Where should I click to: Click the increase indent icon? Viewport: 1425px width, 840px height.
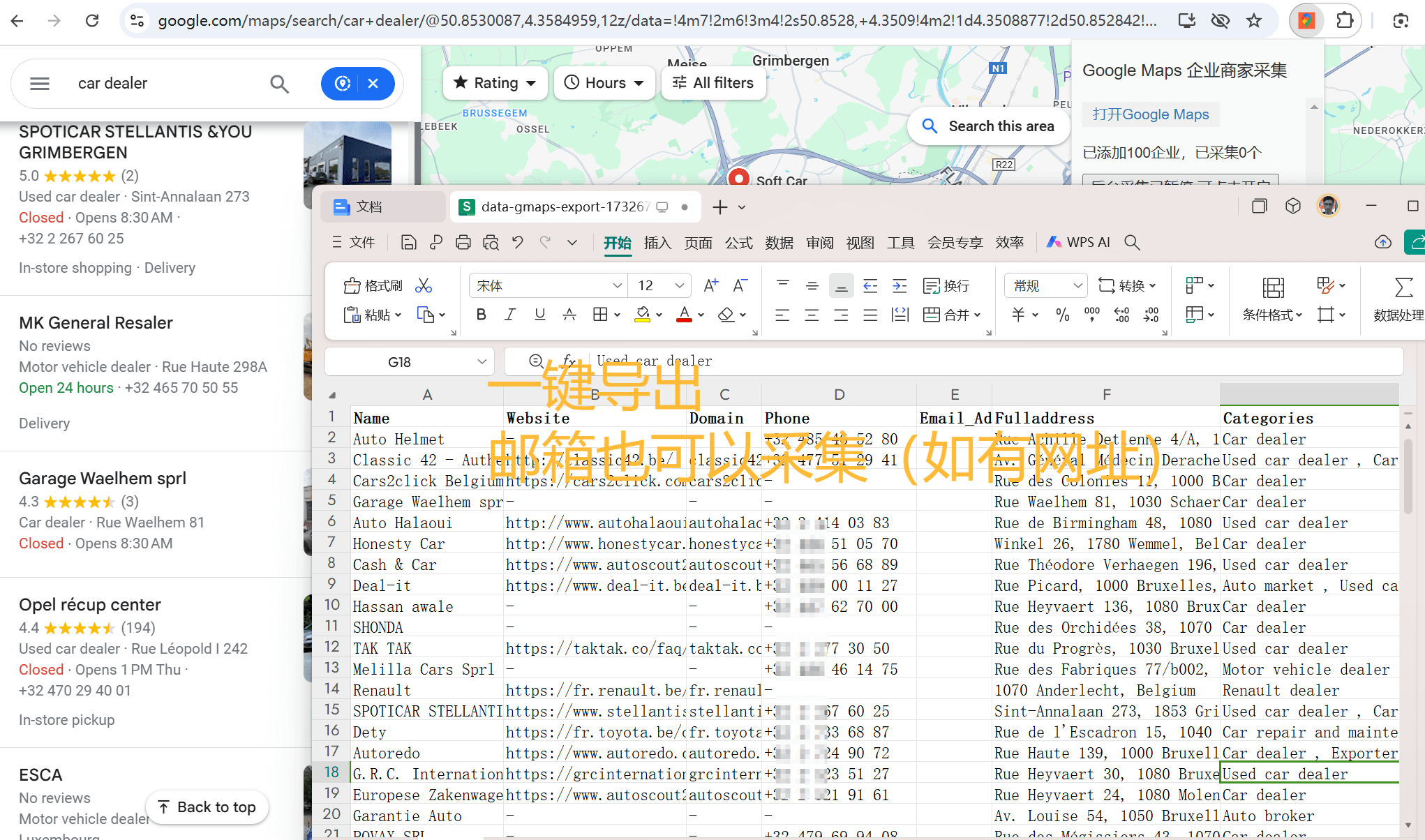click(900, 285)
